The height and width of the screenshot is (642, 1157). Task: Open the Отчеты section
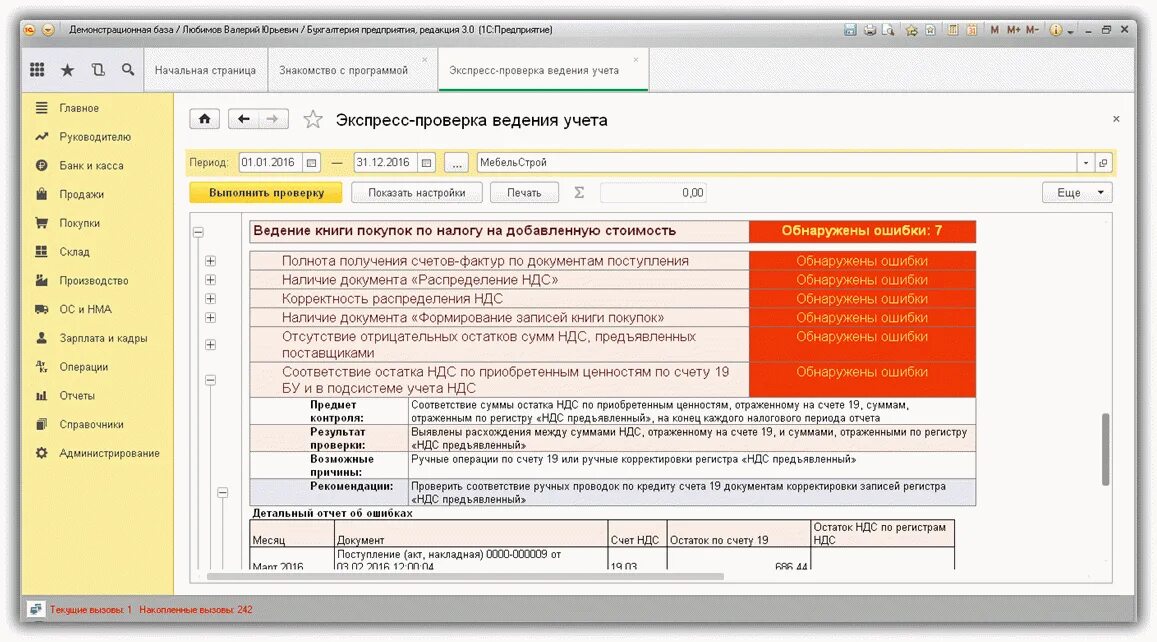tap(77, 396)
